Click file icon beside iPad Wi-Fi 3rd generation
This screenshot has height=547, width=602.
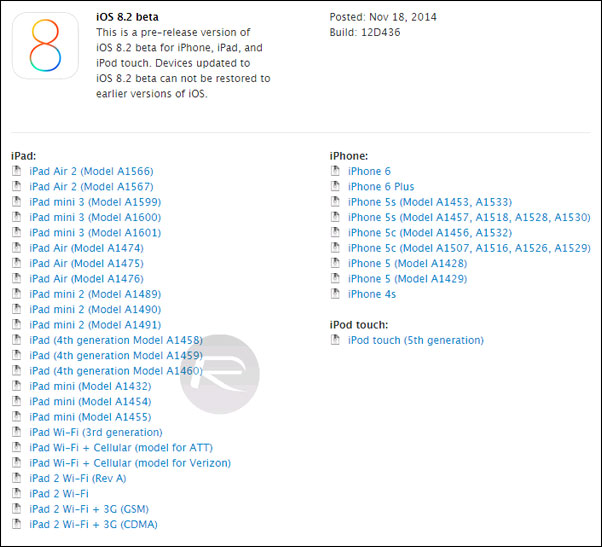(x=17, y=431)
